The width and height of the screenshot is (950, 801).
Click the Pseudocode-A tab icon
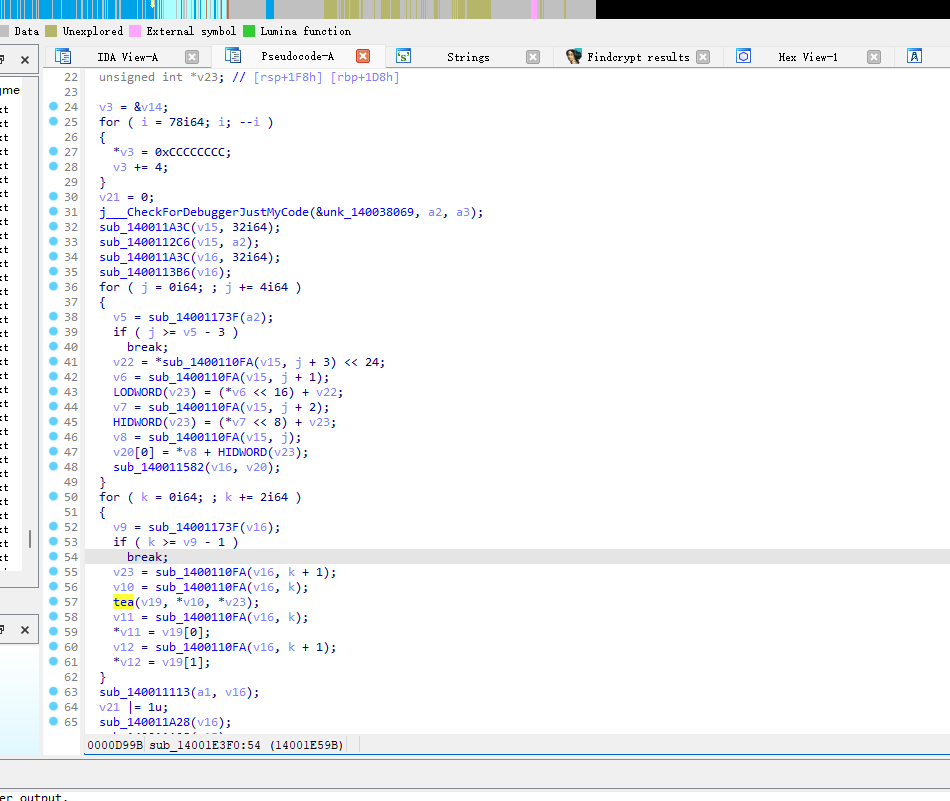pyautogui.click(x=233, y=56)
